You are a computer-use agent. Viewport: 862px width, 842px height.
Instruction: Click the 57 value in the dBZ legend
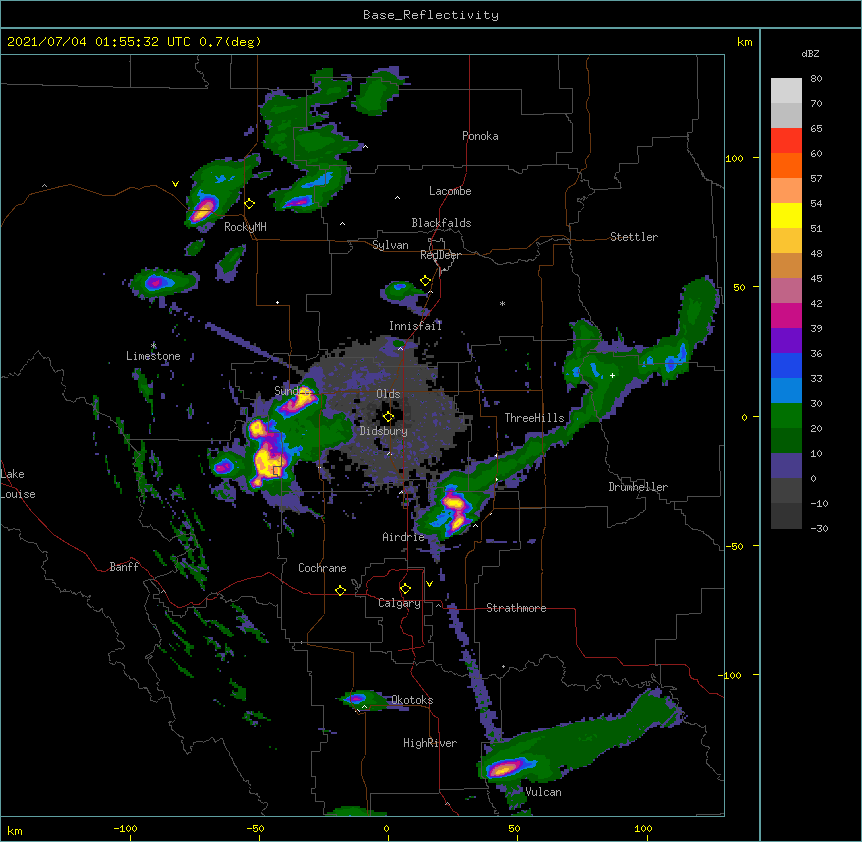[816, 179]
